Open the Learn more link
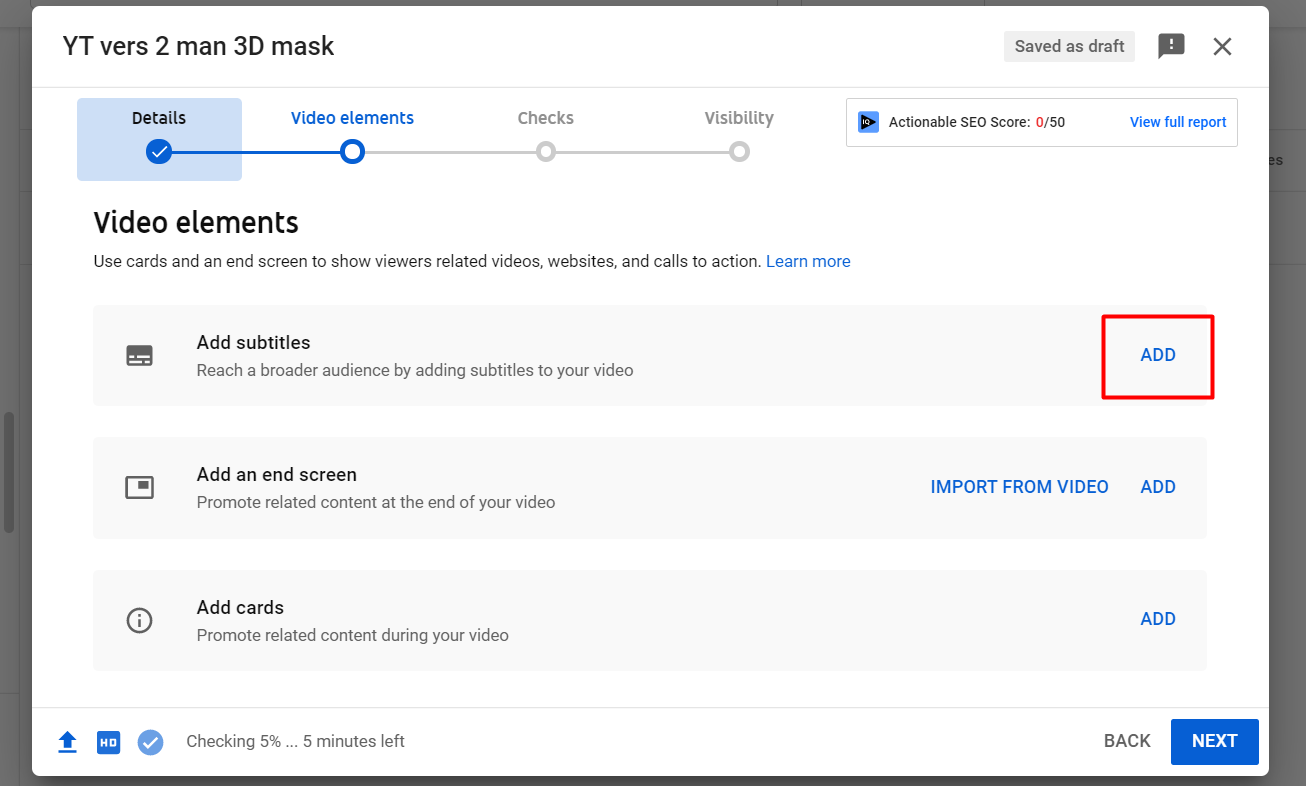Image resolution: width=1306 pixels, height=786 pixels. coord(808,261)
